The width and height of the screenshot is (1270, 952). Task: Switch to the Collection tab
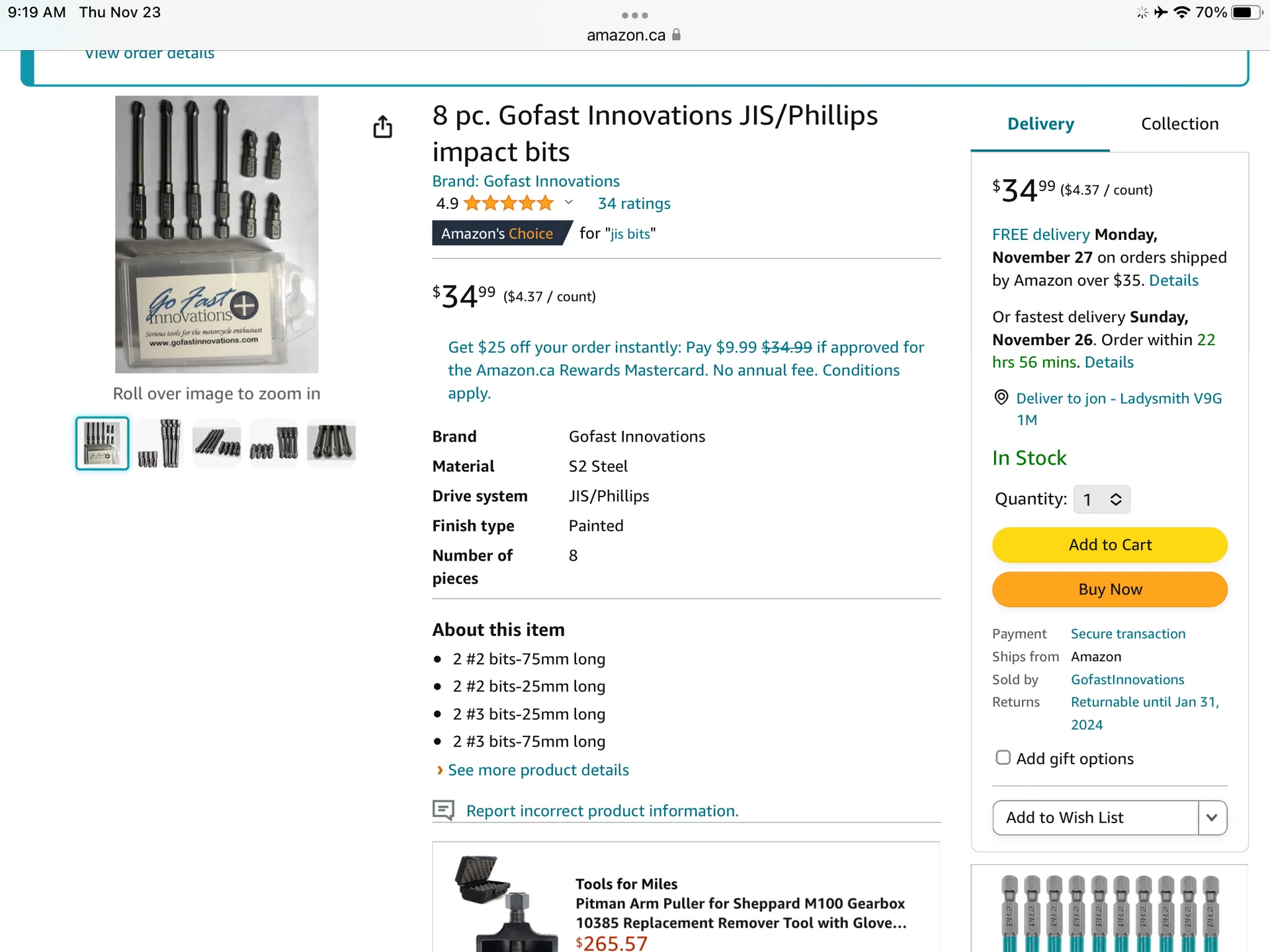coord(1179,124)
